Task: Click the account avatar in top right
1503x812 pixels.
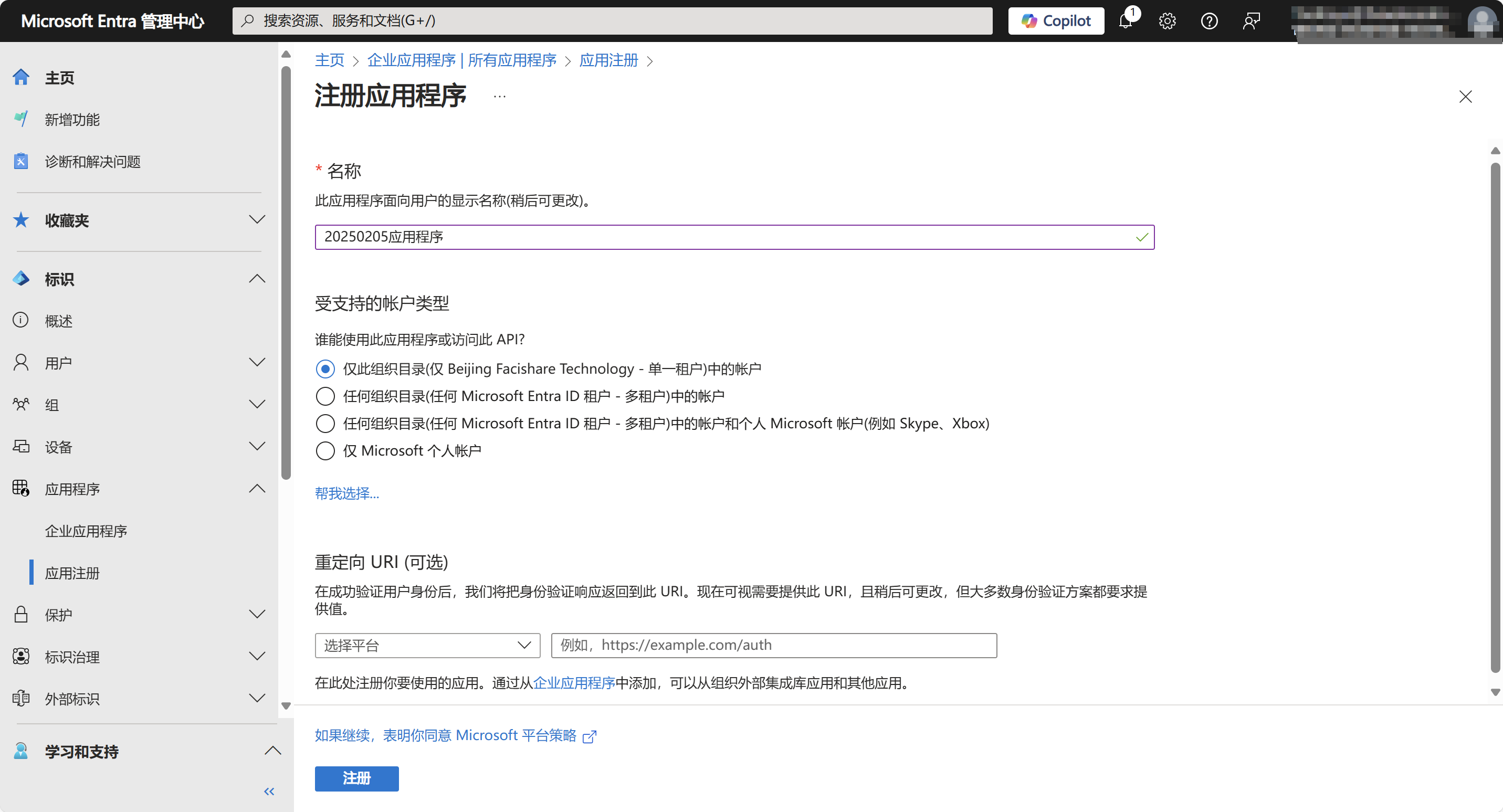Action: click(x=1482, y=21)
